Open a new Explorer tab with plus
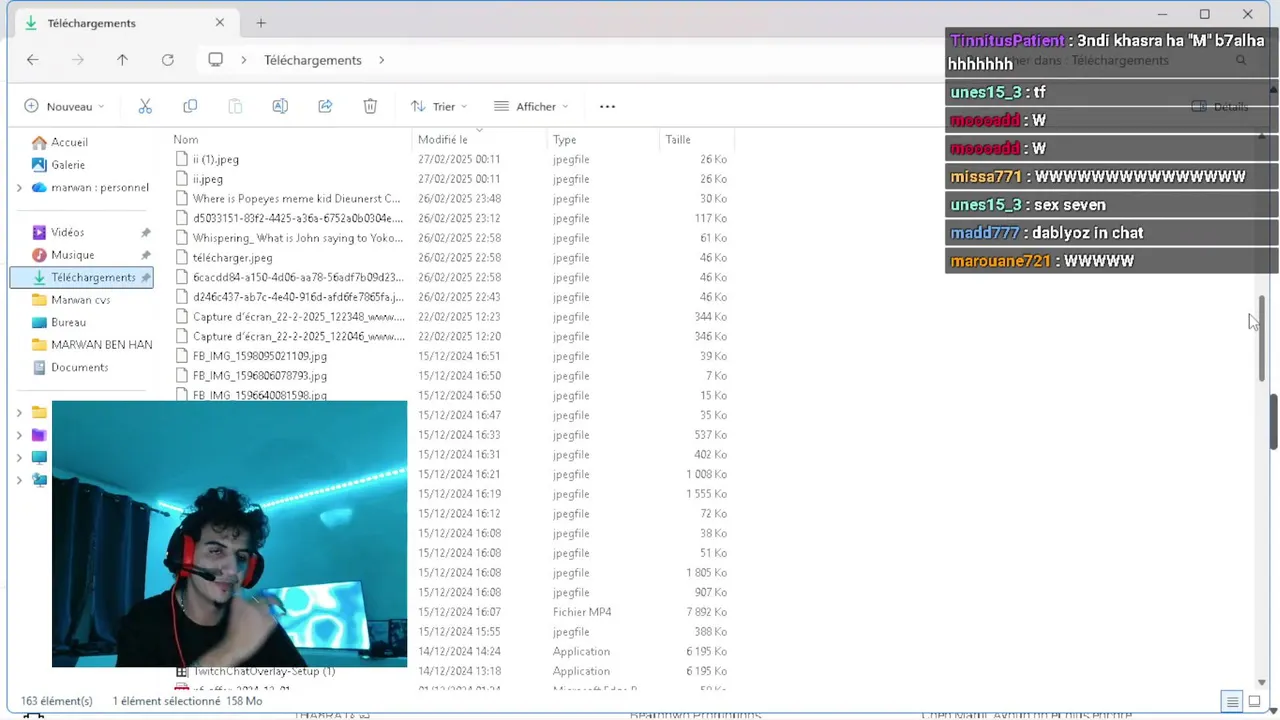1280x720 pixels. (x=261, y=23)
